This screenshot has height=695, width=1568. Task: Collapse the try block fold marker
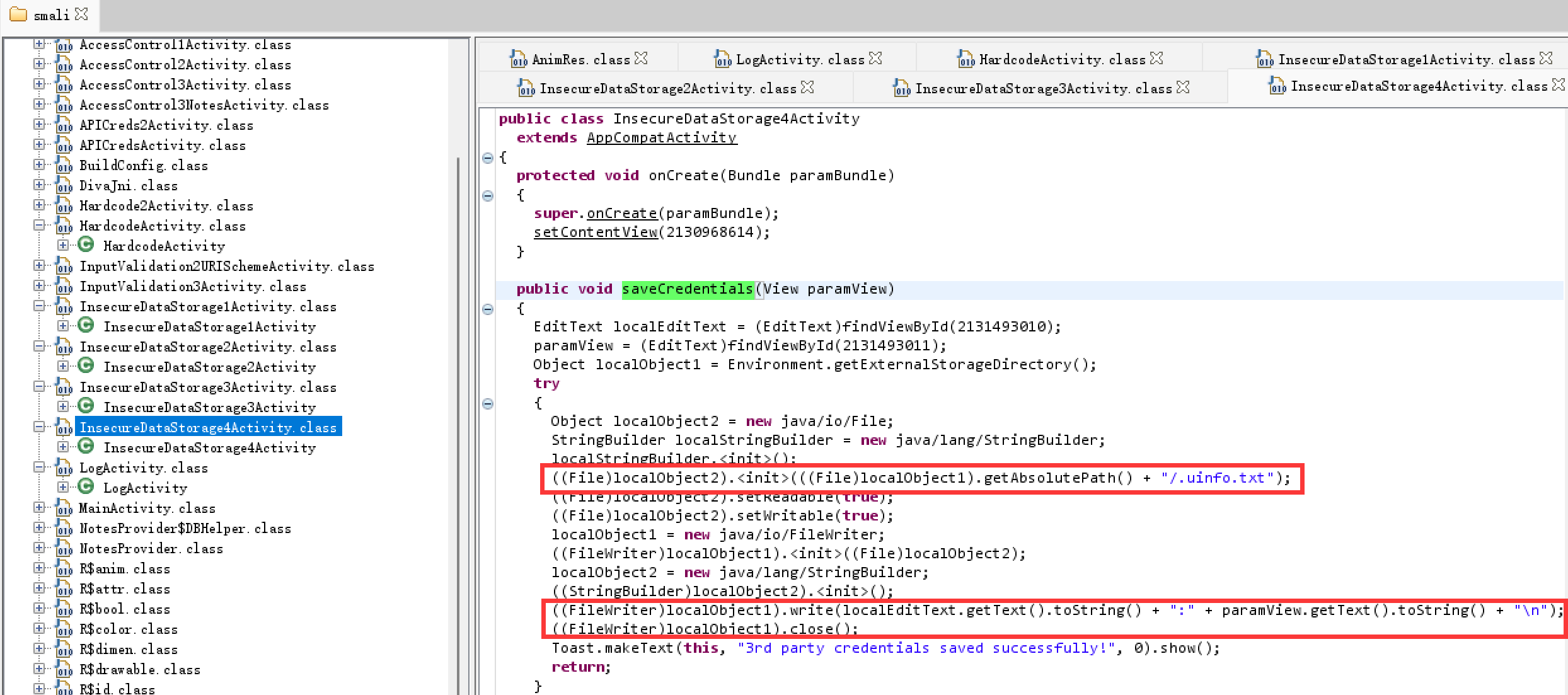click(x=488, y=403)
